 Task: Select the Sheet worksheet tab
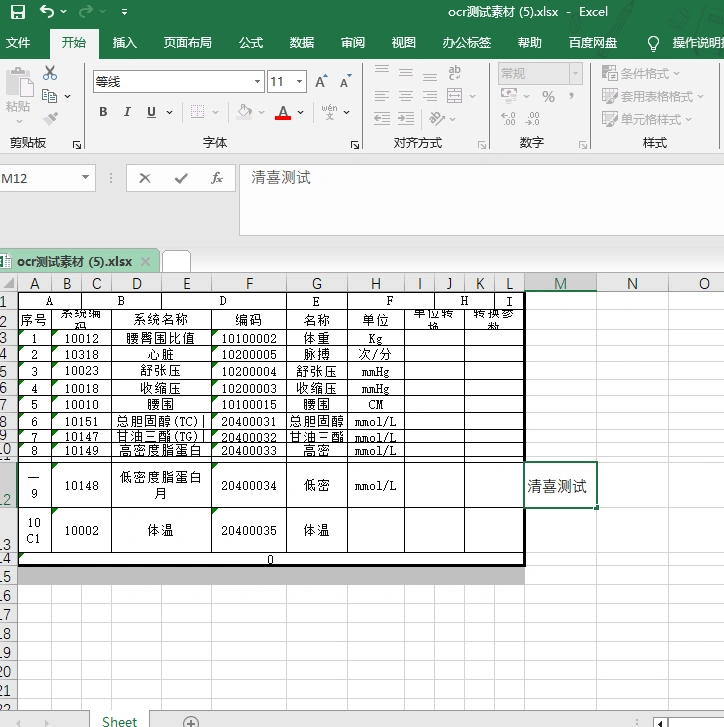(119, 721)
